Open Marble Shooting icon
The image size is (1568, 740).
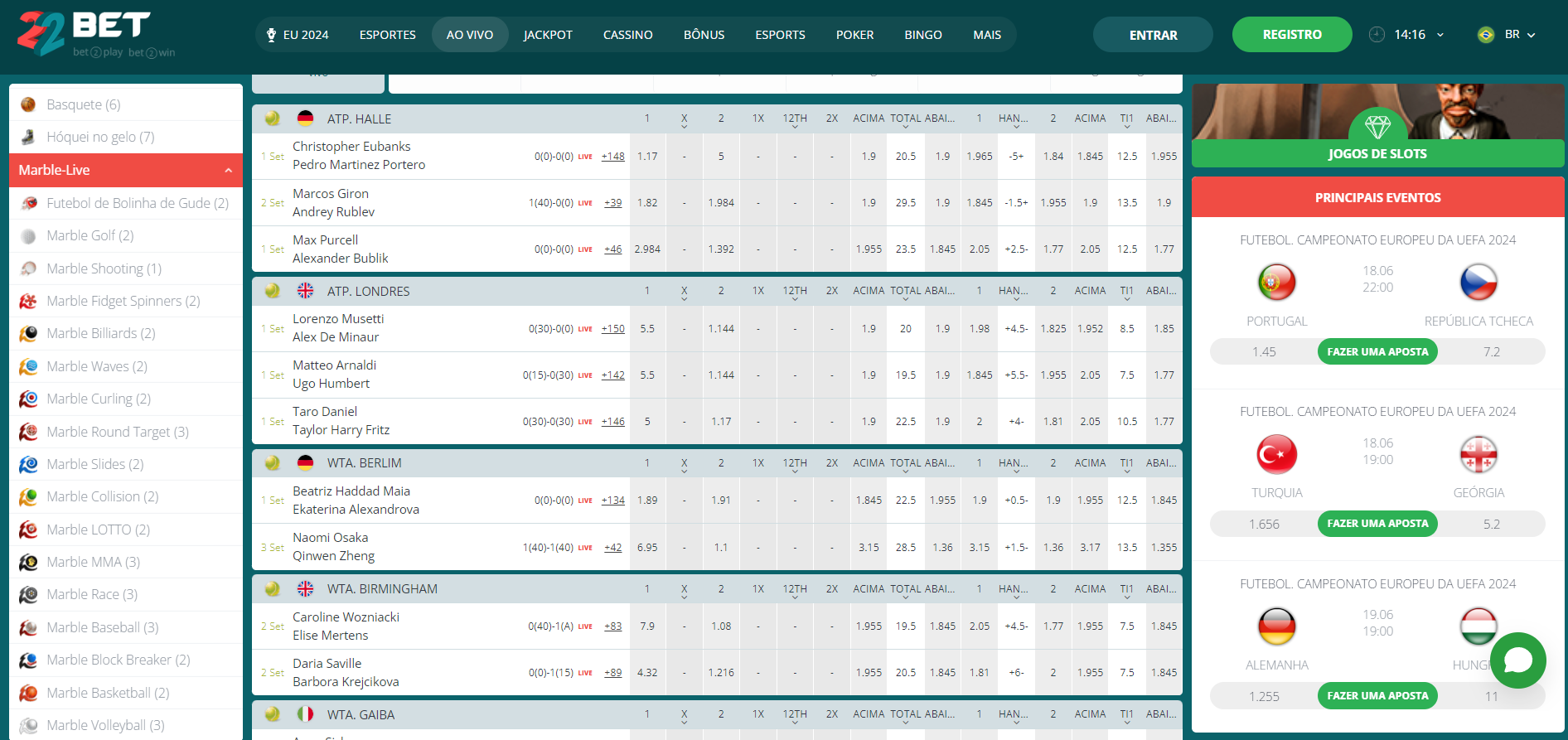pyautogui.click(x=28, y=268)
